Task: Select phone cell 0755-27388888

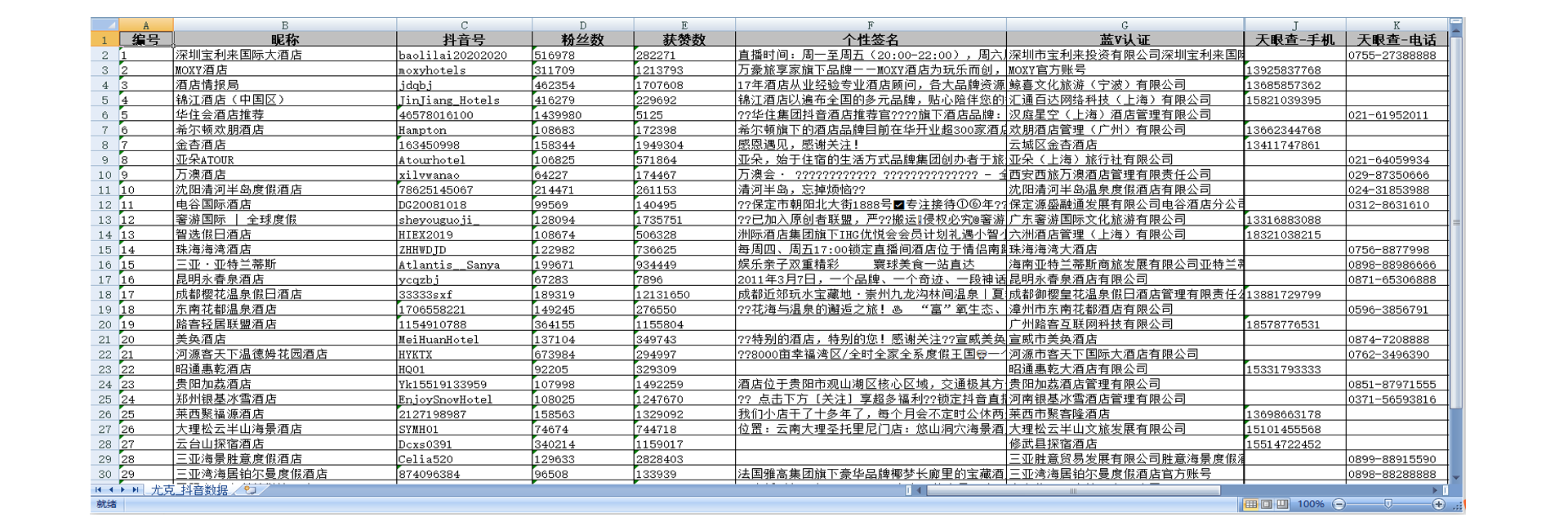Action: coord(1396,55)
